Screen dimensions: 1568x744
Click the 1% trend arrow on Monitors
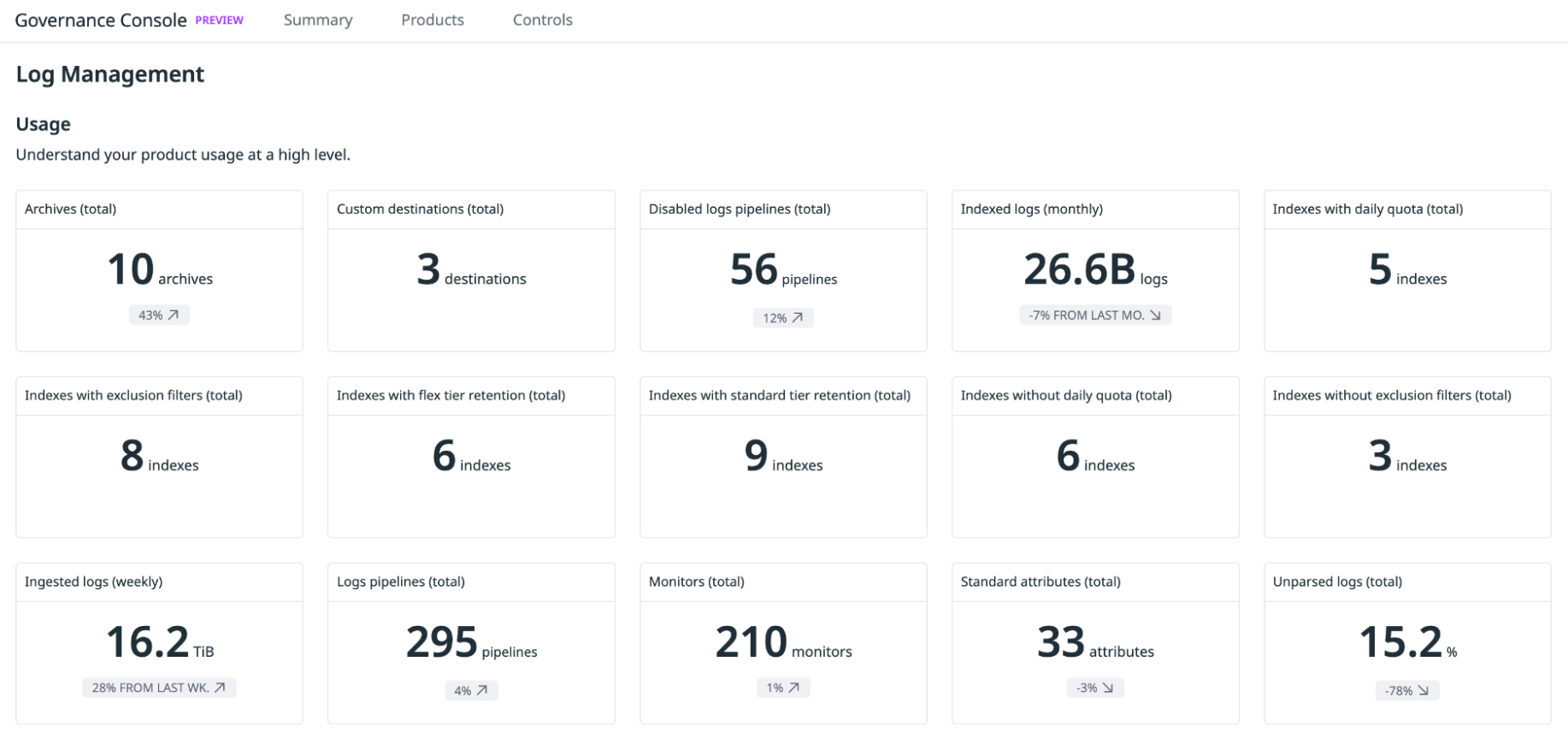click(x=794, y=688)
